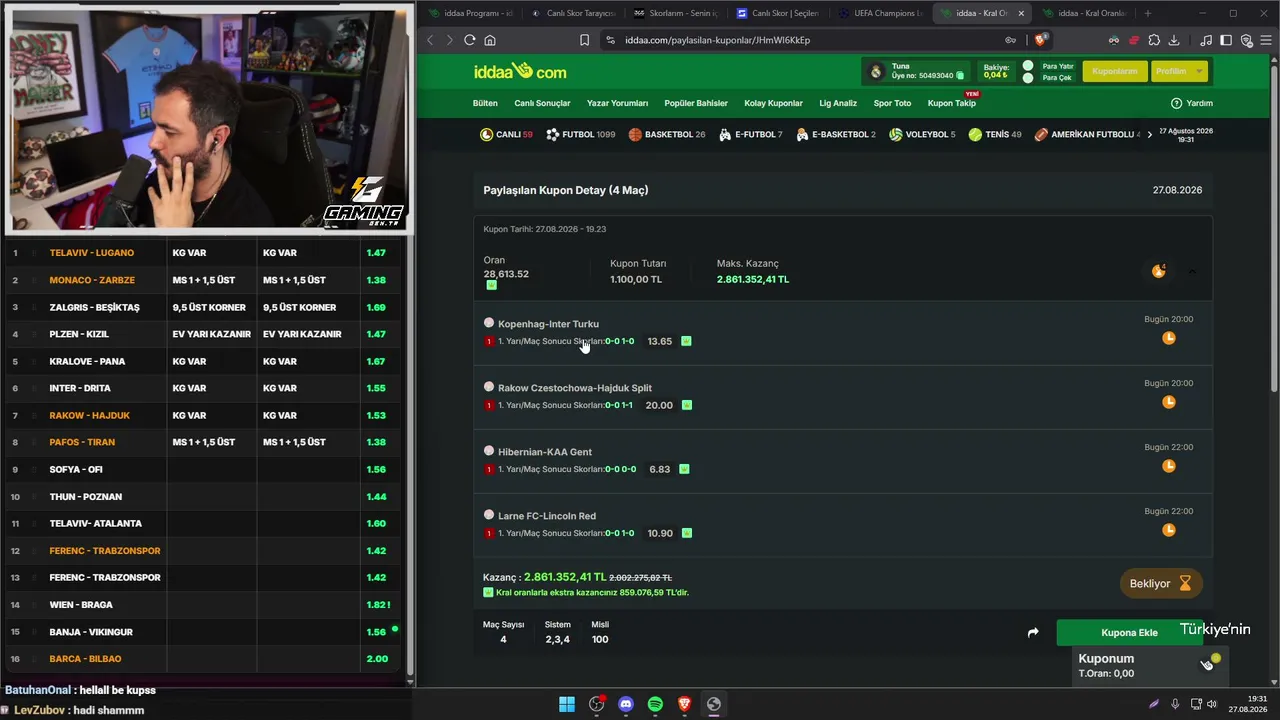
Task: Open the Yazar Yorumları menu
Action: tap(617, 103)
